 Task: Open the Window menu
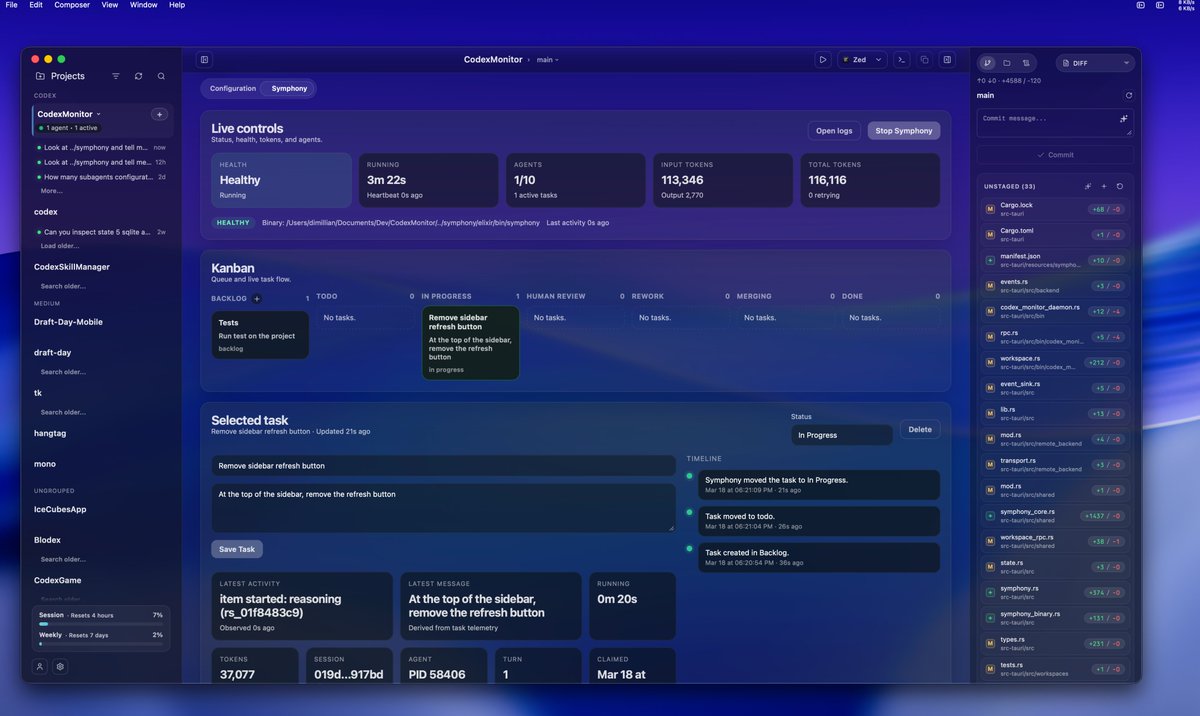[143, 5]
